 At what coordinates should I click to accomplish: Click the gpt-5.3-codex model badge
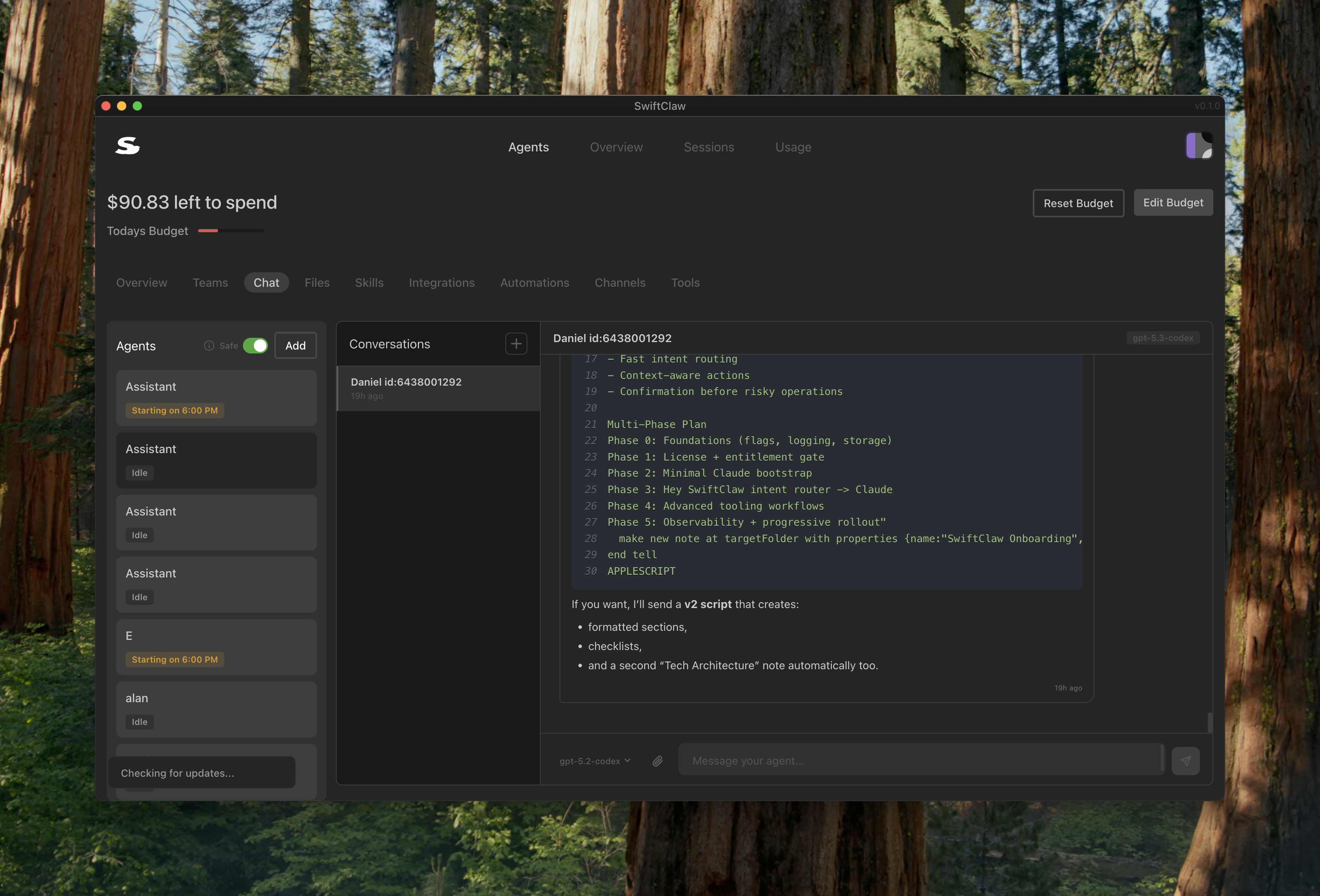1162,338
